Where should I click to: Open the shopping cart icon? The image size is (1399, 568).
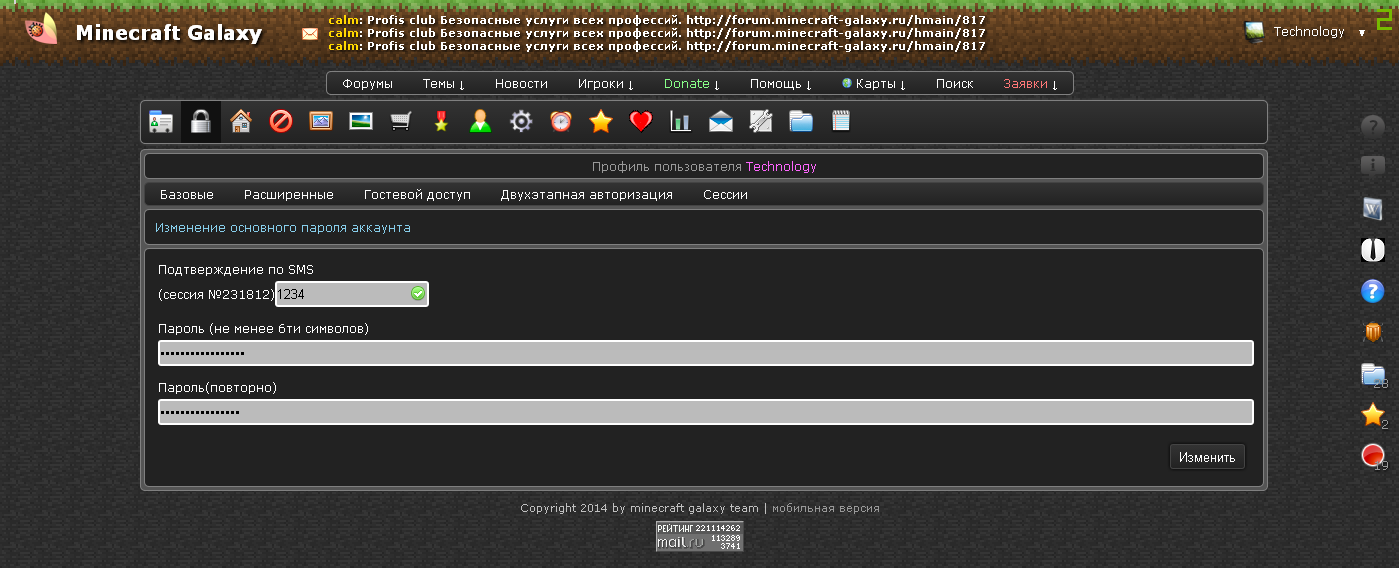[401, 122]
